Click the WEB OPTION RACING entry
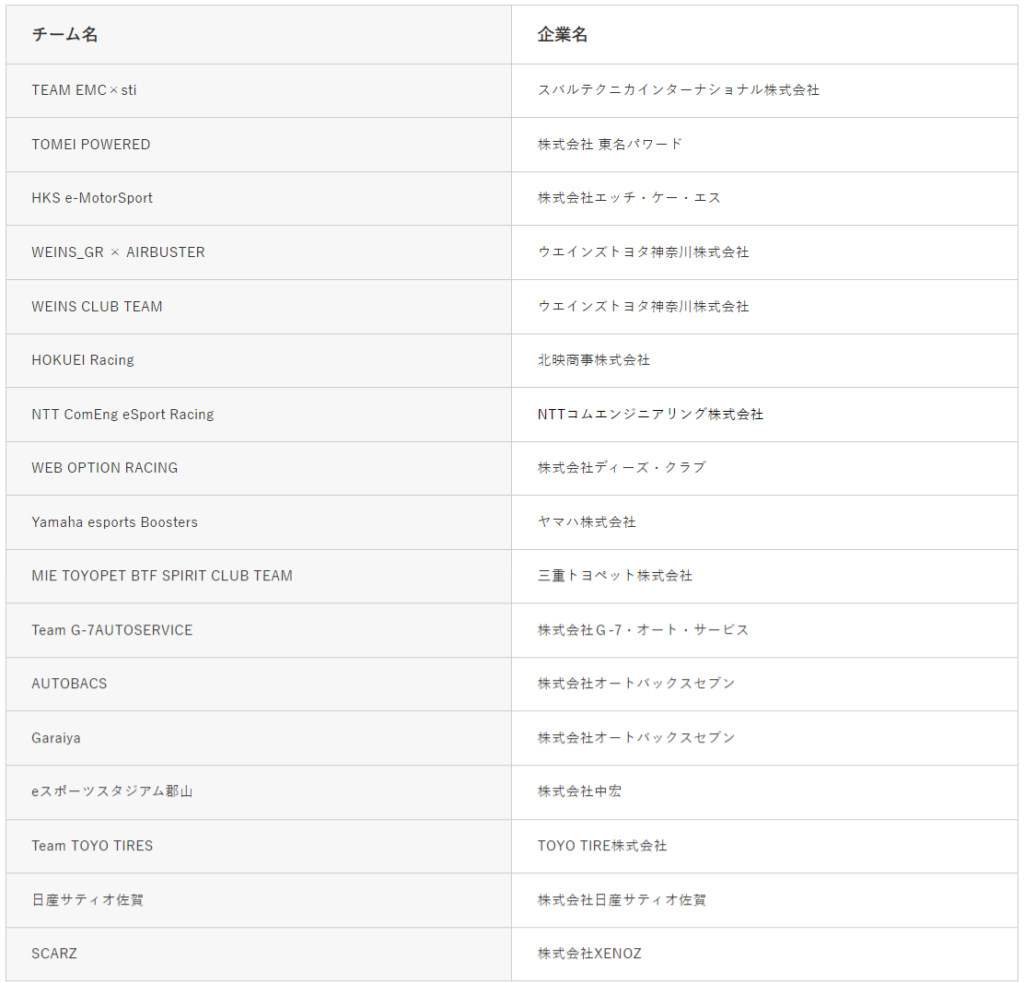 coord(105,468)
